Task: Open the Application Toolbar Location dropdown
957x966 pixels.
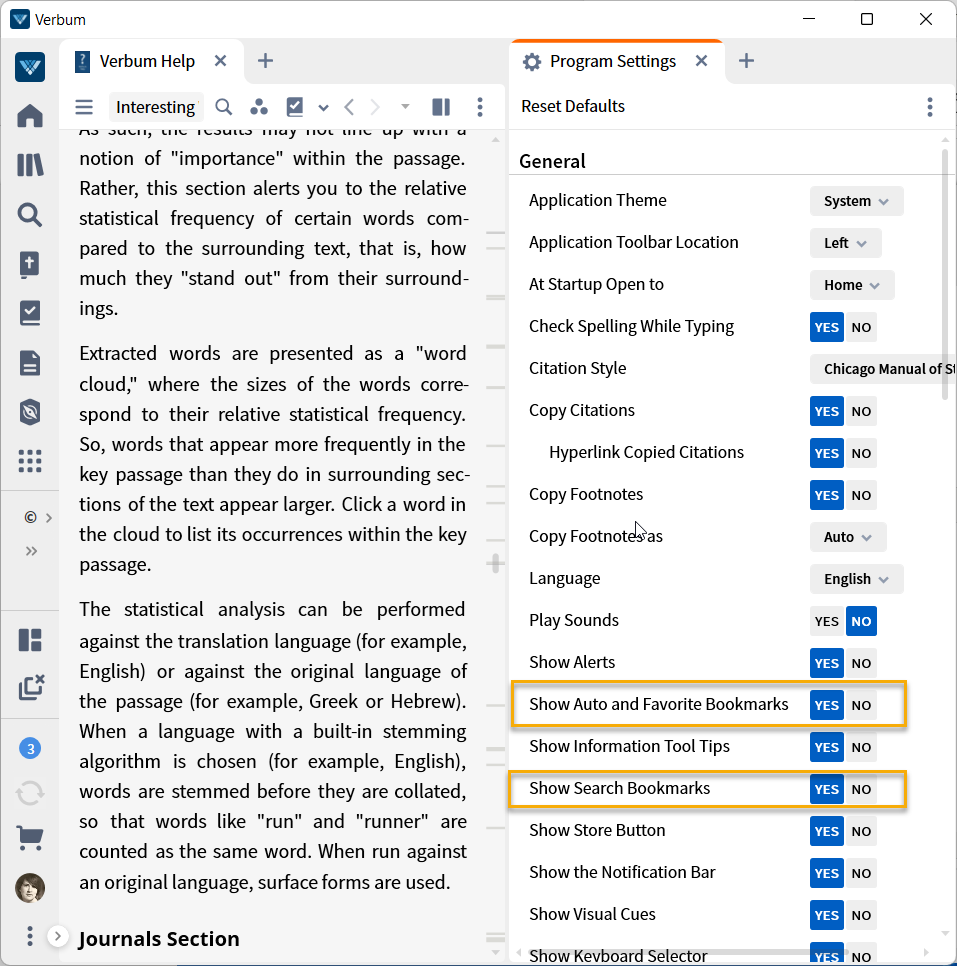Action: 845,243
